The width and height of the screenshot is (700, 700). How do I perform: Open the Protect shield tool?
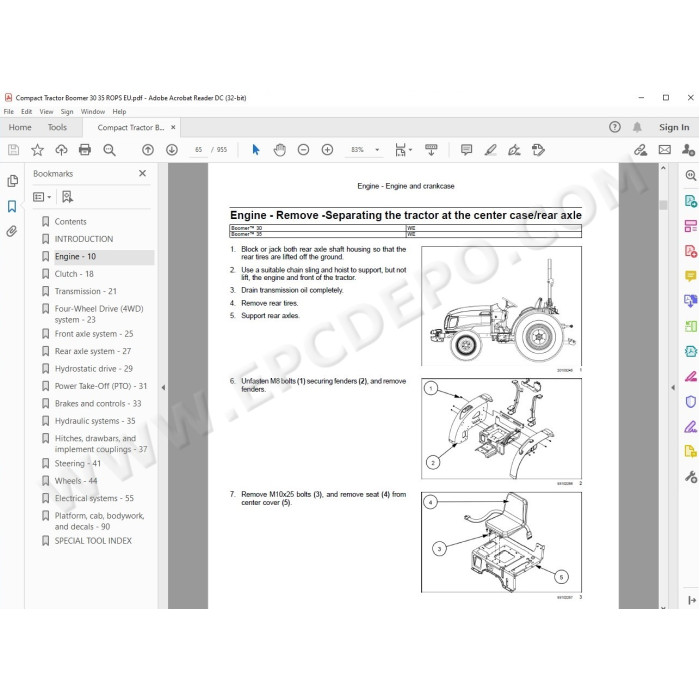691,402
